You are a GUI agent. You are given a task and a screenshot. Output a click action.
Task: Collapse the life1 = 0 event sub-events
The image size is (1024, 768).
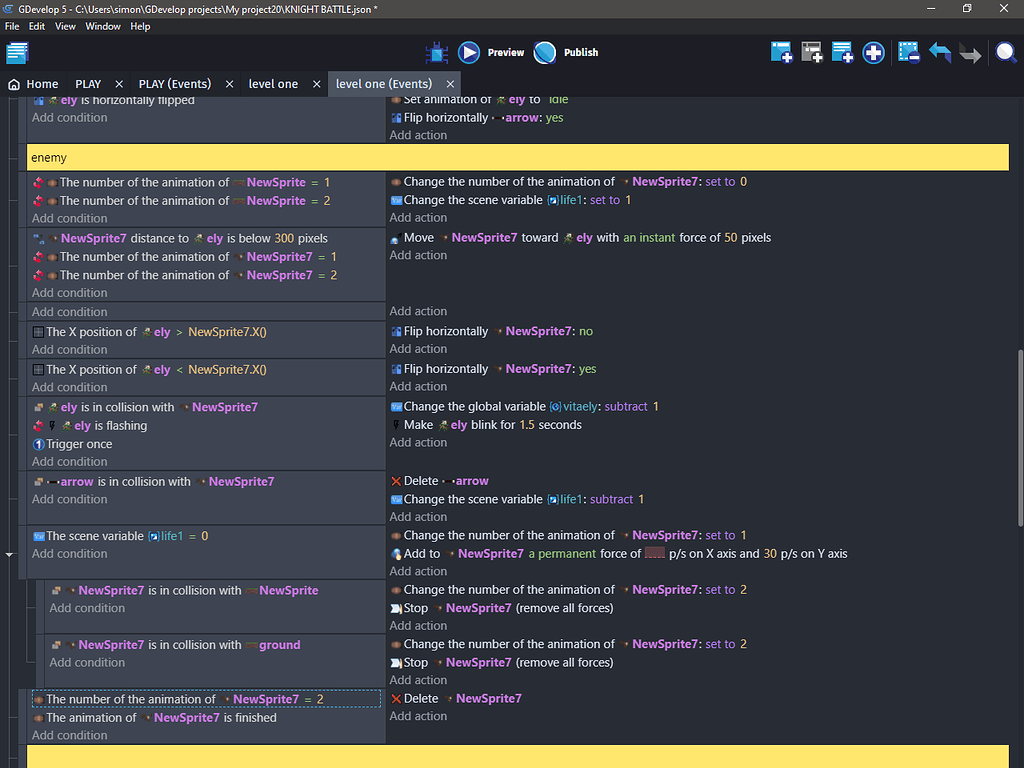point(10,553)
